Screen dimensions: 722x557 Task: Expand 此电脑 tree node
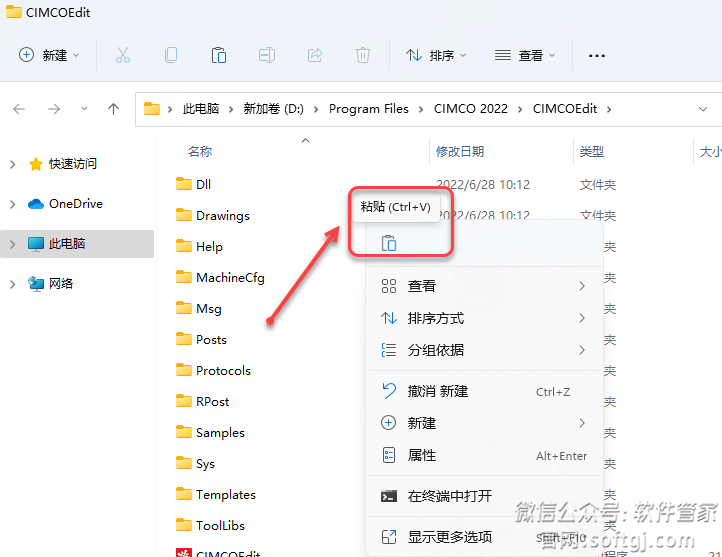click(x=12, y=244)
